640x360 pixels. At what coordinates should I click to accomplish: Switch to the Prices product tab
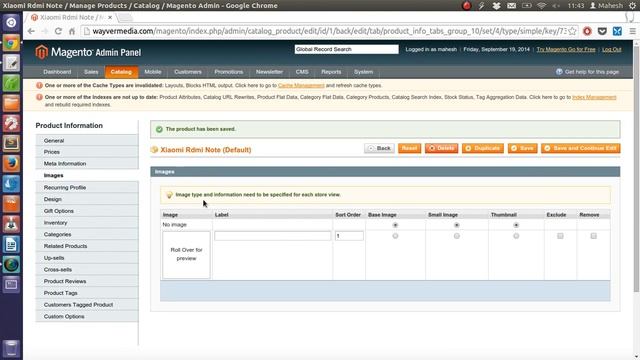pyautogui.click(x=87, y=152)
